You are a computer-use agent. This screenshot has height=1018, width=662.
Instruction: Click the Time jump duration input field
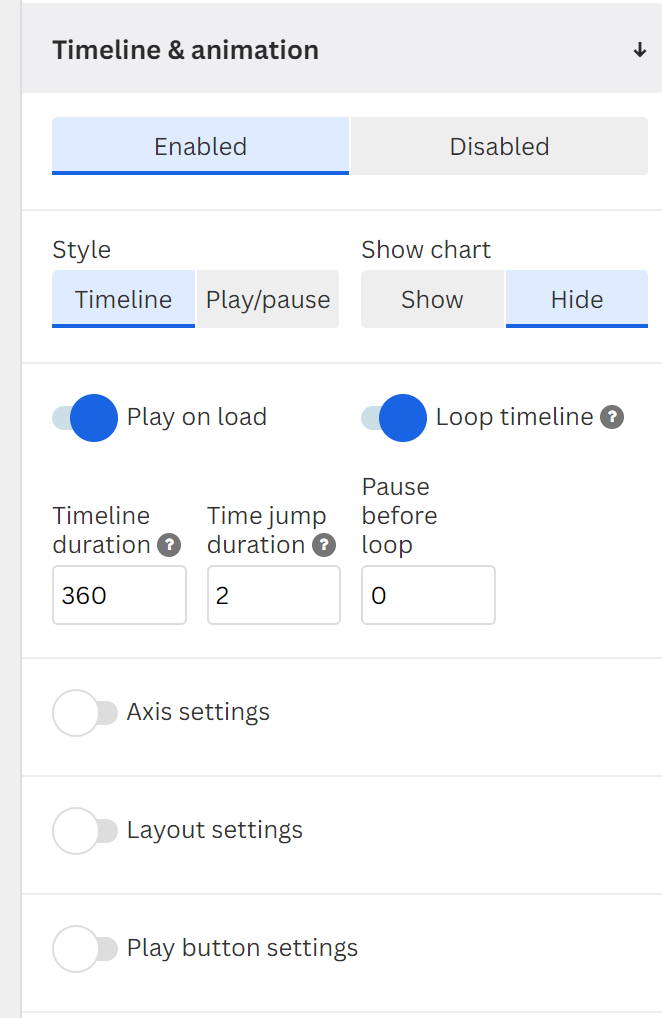274,595
